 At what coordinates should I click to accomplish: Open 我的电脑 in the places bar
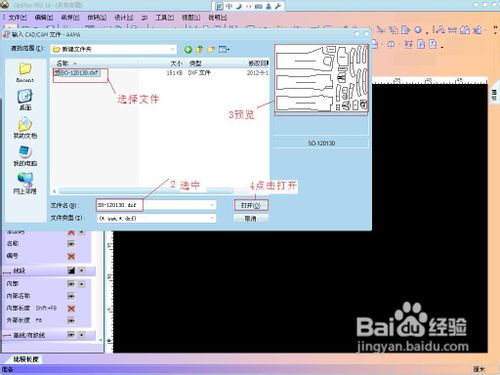(x=25, y=156)
